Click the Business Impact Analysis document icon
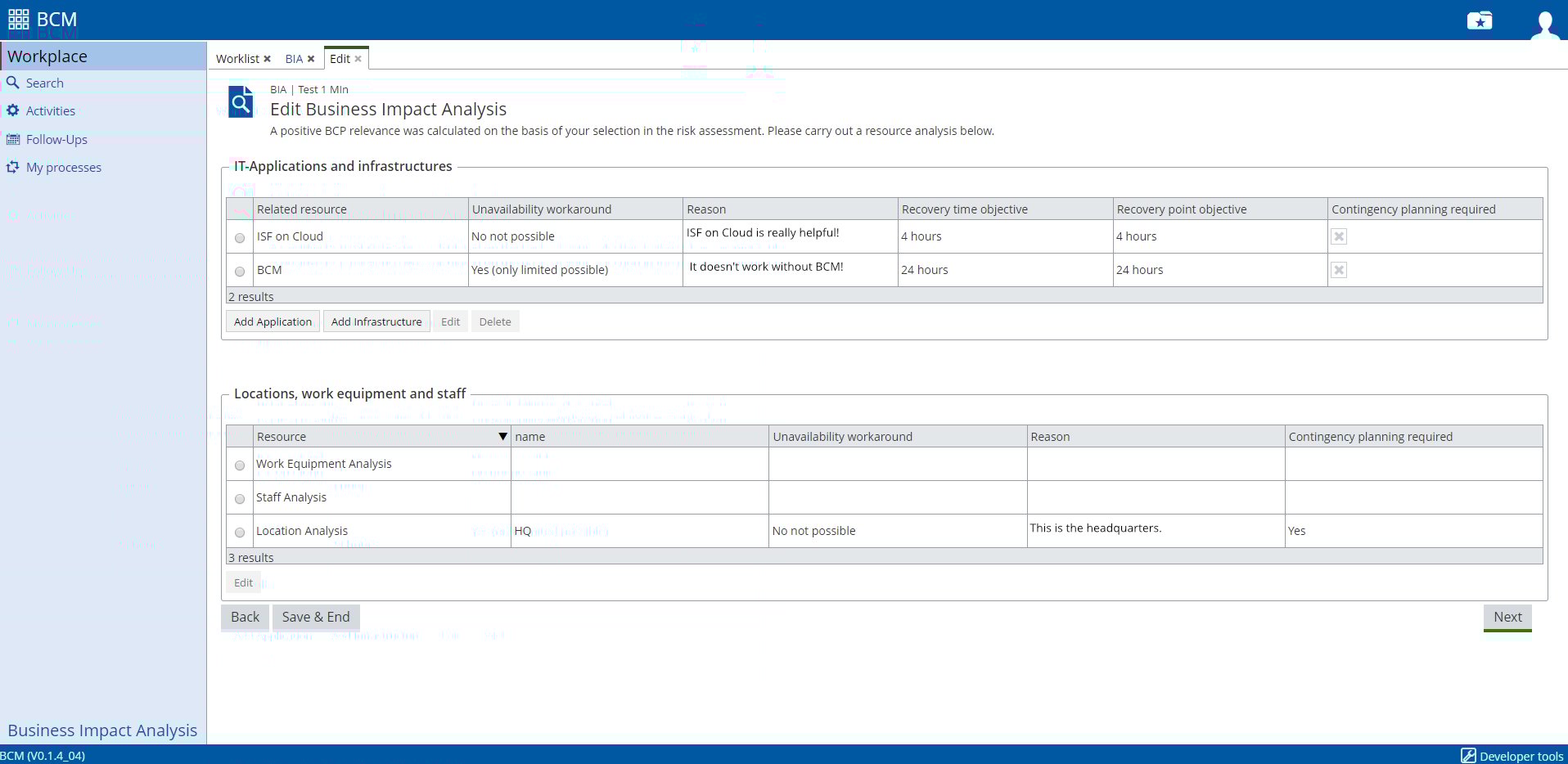The image size is (1568, 764). 240,102
